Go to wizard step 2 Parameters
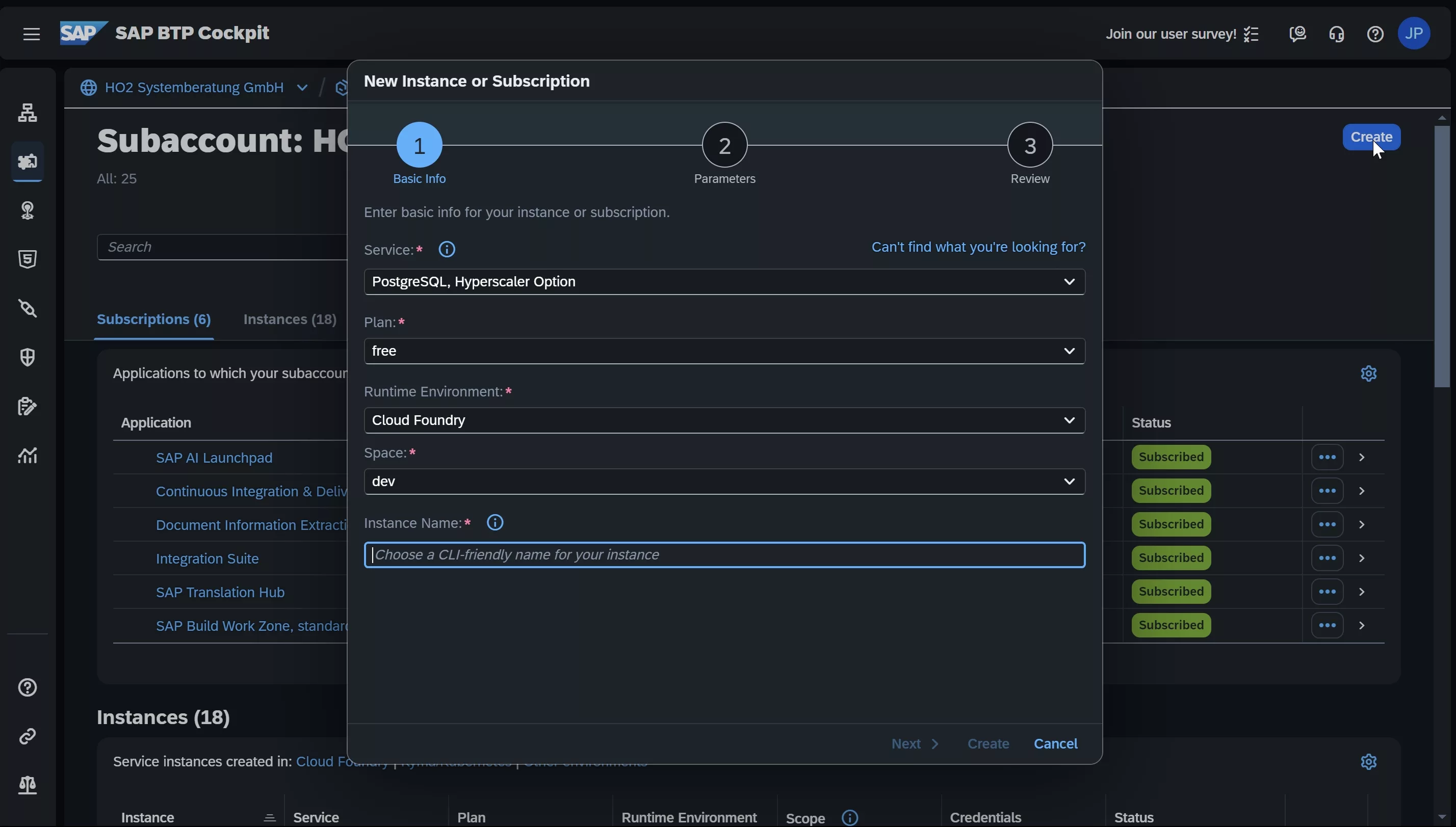The image size is (1456, 827). (x=724, y=145)
